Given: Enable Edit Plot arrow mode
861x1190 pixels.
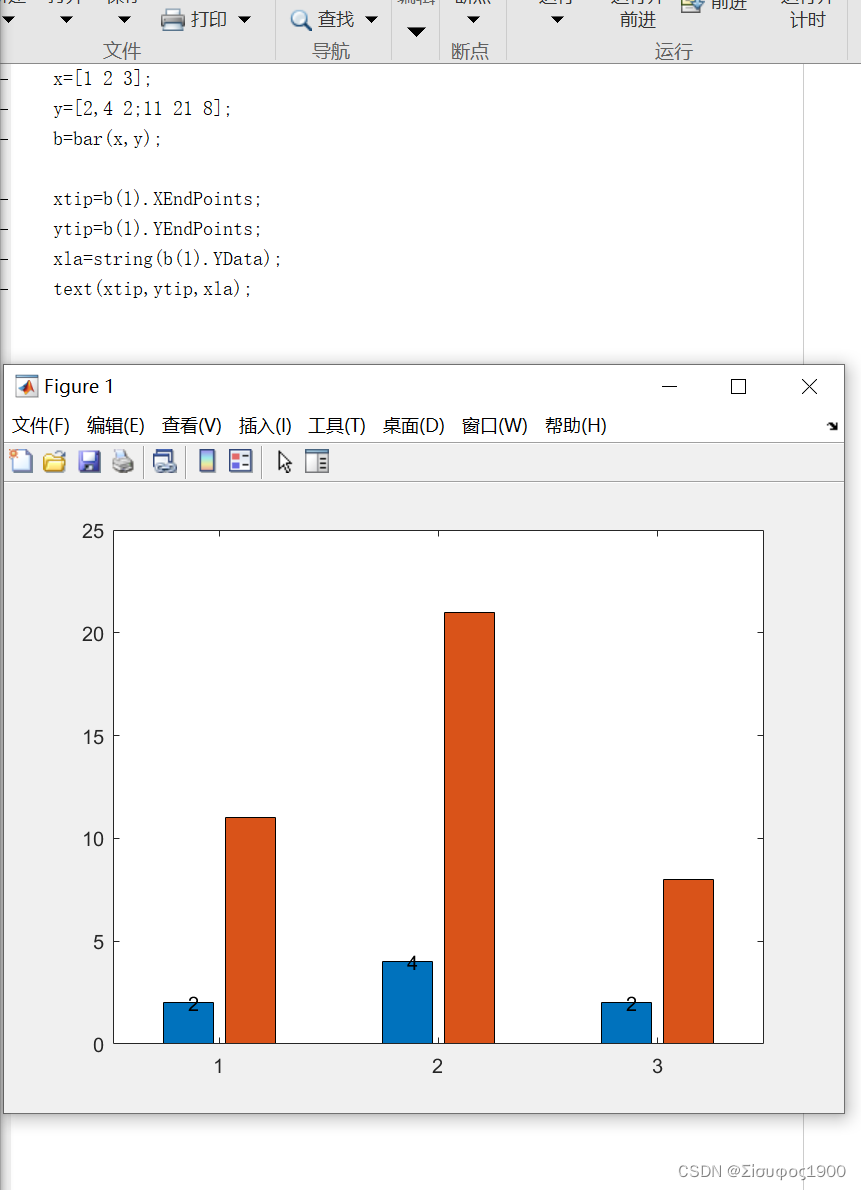Looking at the screenshot, I should click(x=283, y=461).
